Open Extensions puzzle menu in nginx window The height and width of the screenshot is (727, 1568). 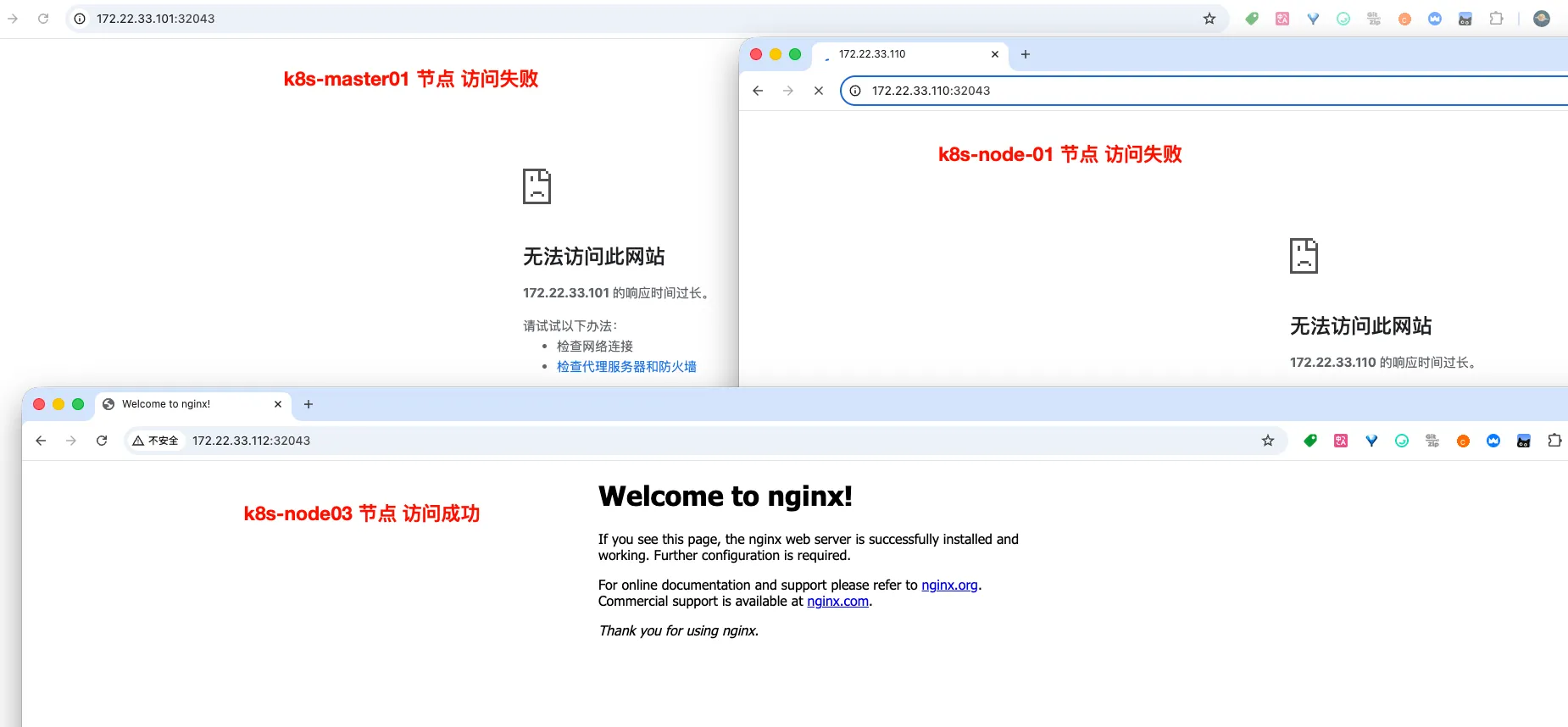tap(1554, 441)
